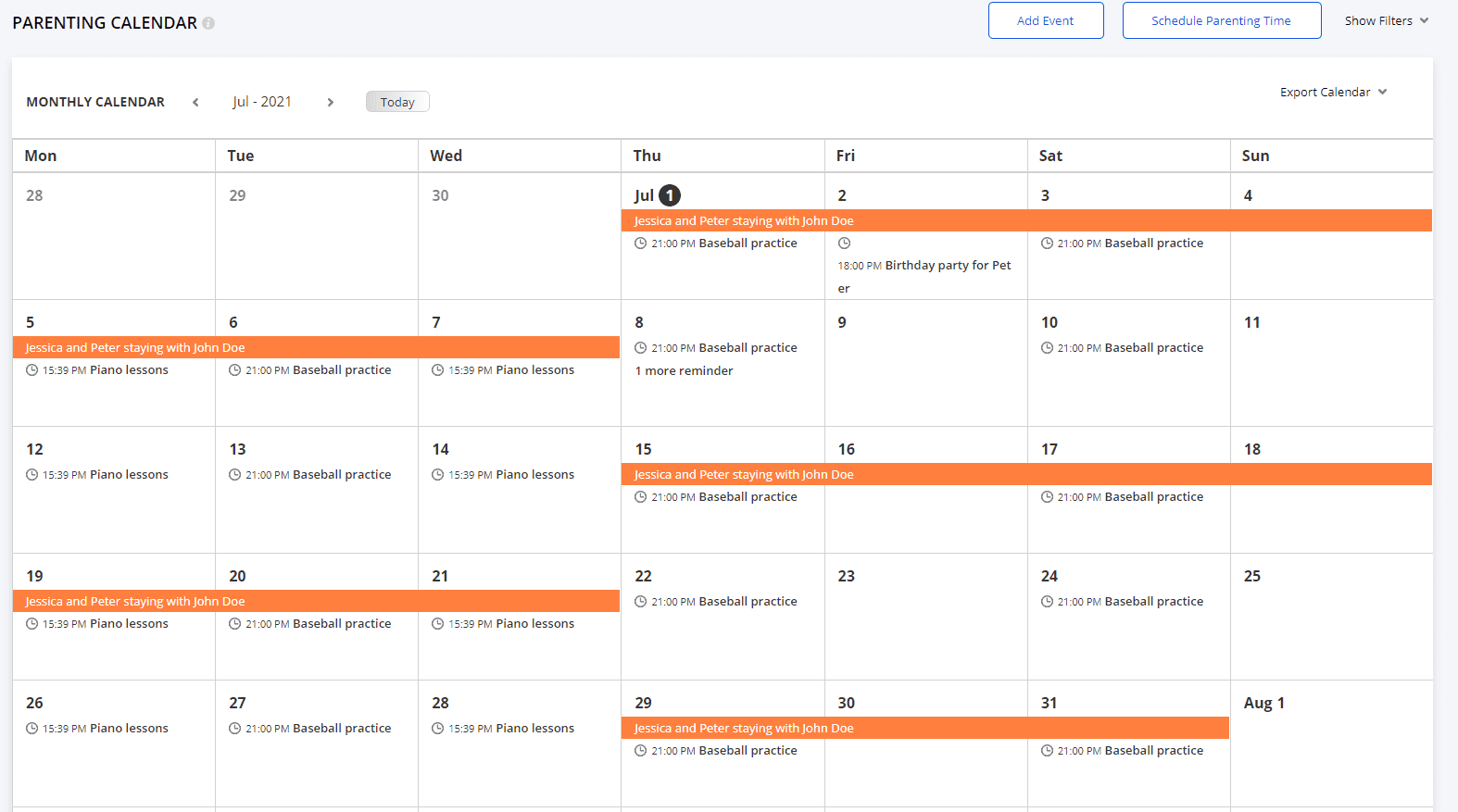Open Baseball practice event on July 24
Viewport: 1458px width, 812px height.
coord(1153,602)
